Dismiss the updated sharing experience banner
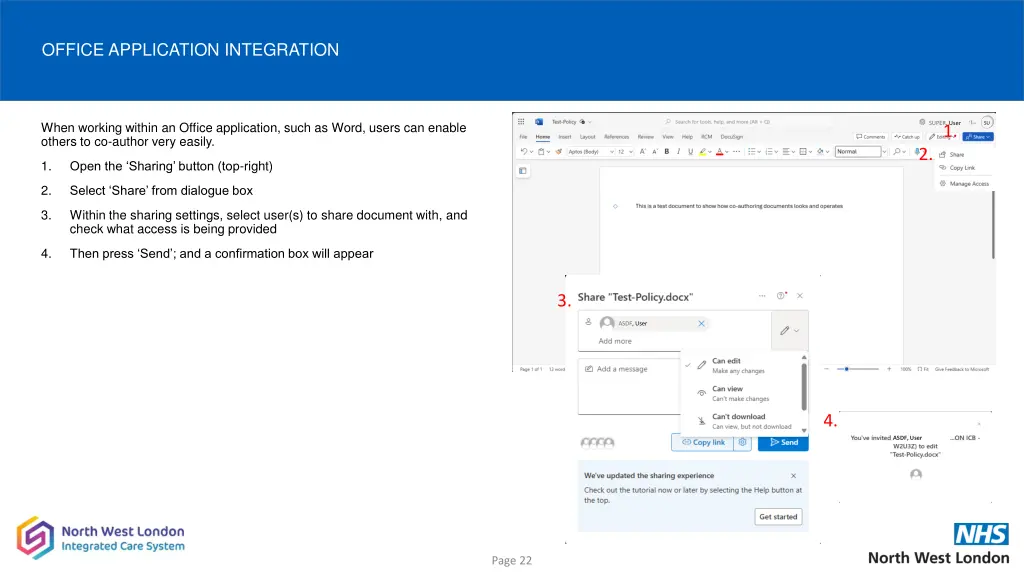This screenshot has width=1024, height=576. click(x=793, y=476)
